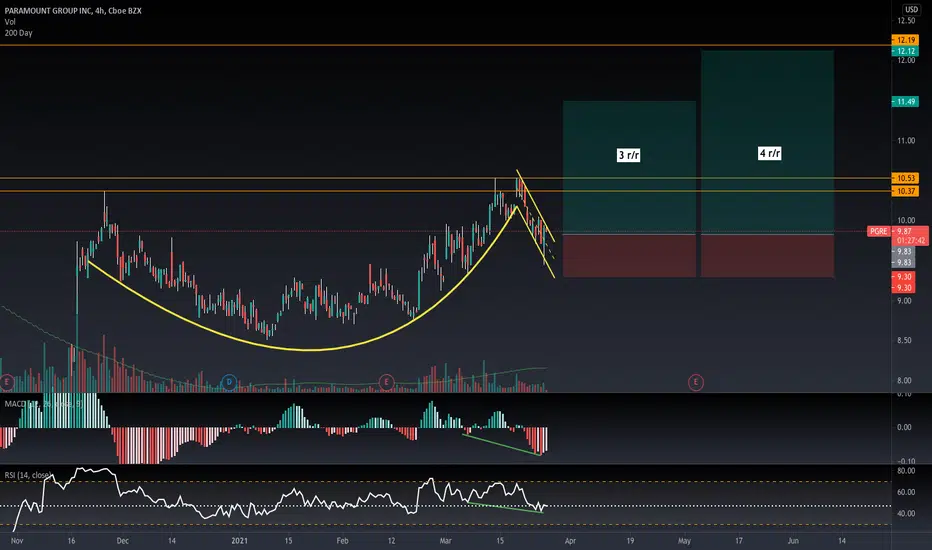The height and width of the screenshot is (550, 932).
Task: Select the green divergence line on MACD
Action: (502, 445)
